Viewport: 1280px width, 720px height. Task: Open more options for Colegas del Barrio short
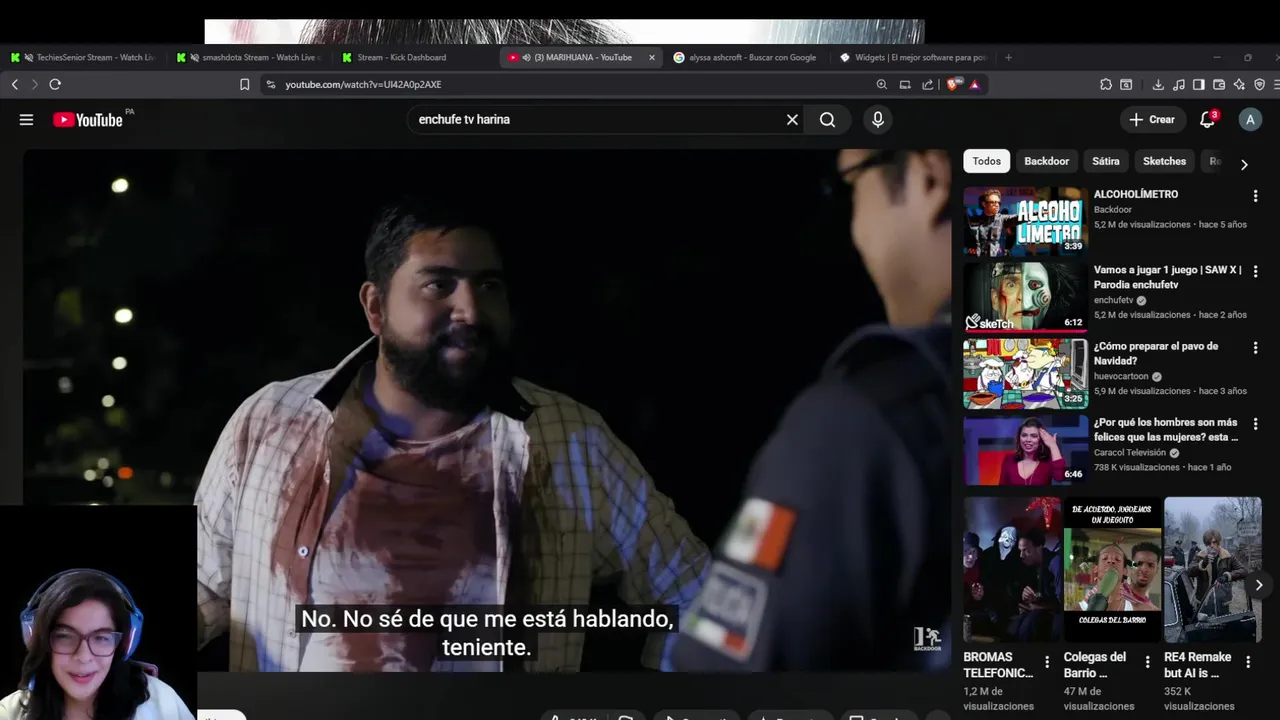point(1147,662)
